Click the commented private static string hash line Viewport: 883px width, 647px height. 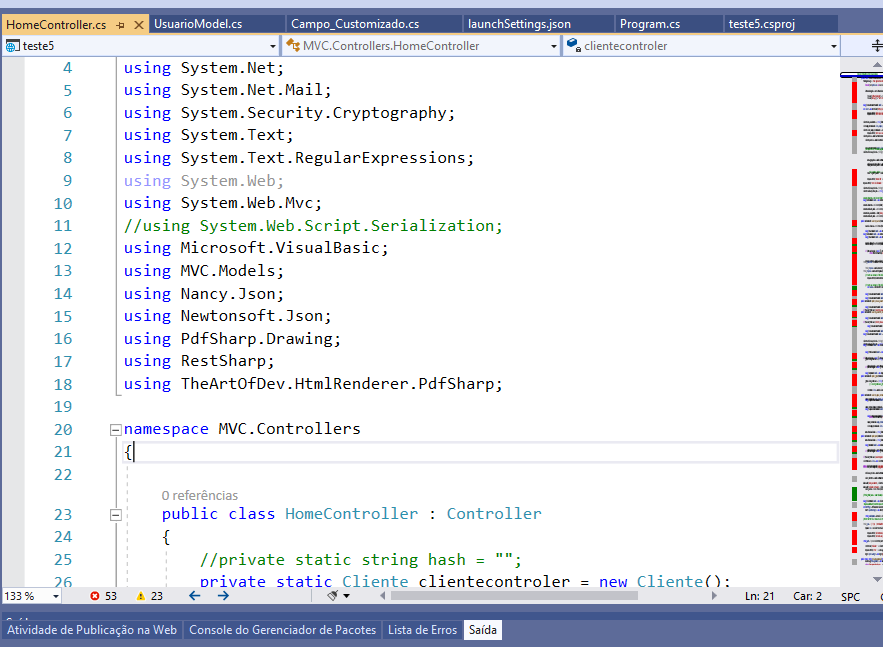360,560
